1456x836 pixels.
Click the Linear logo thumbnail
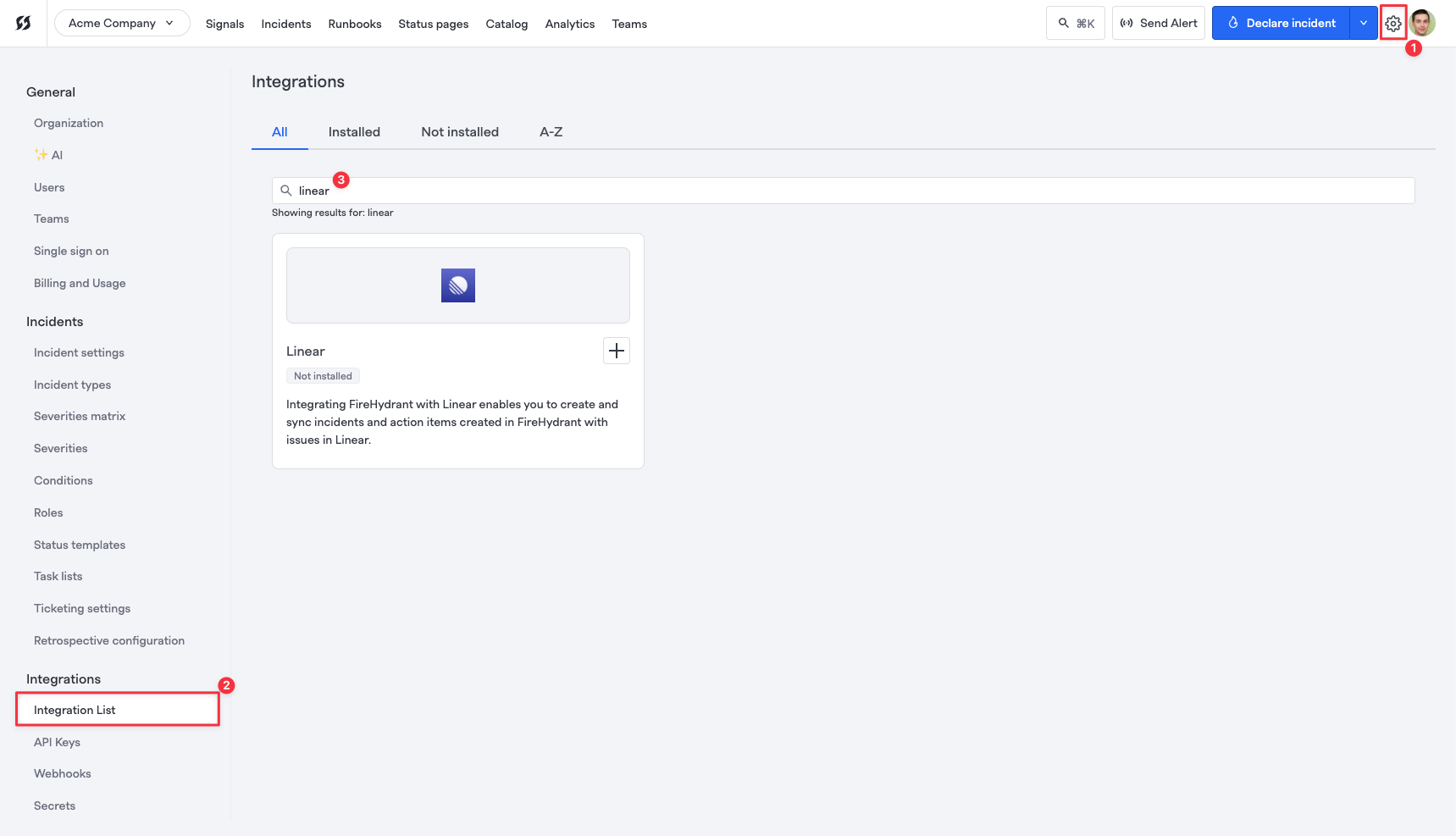[x=458, y=285]
